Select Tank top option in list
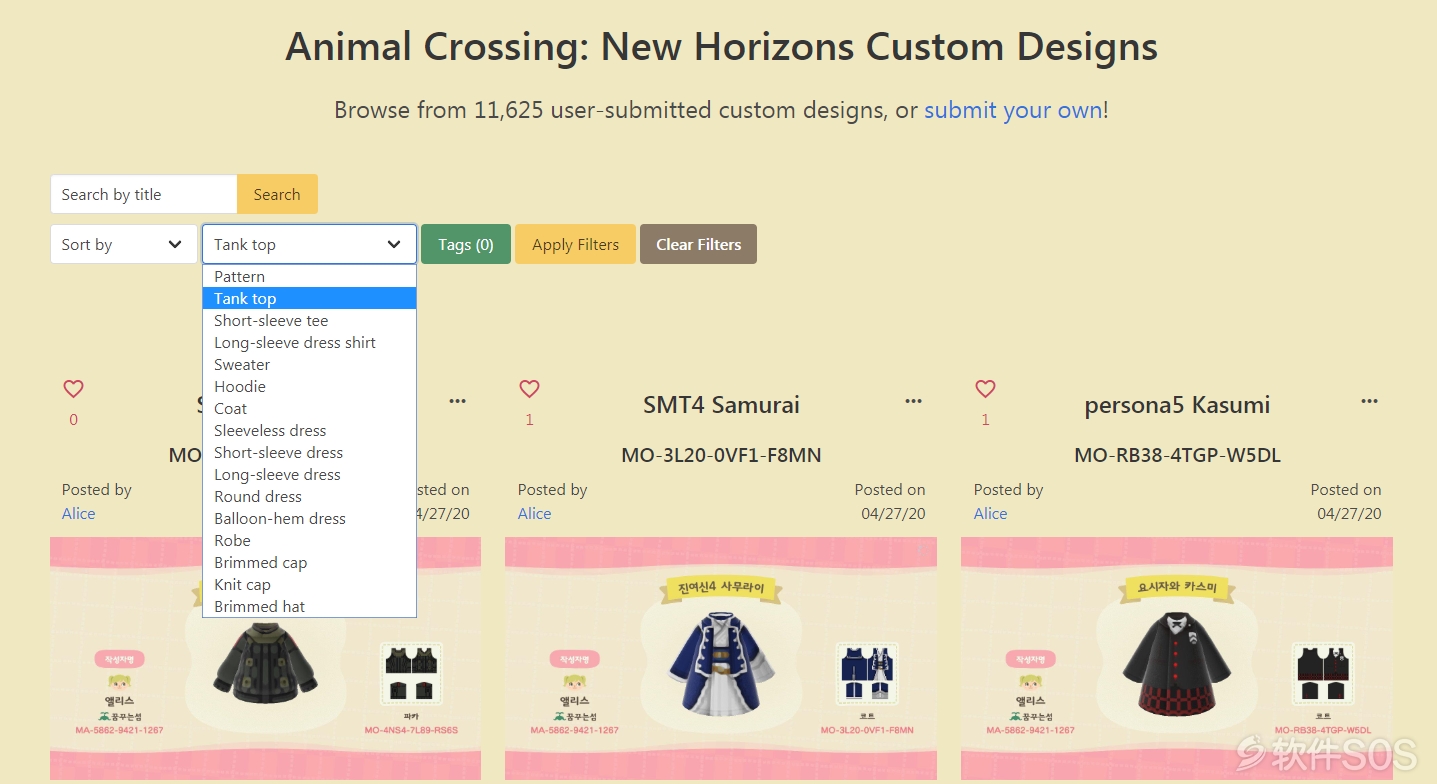The image size is (1437, 784). pos(309,298)
